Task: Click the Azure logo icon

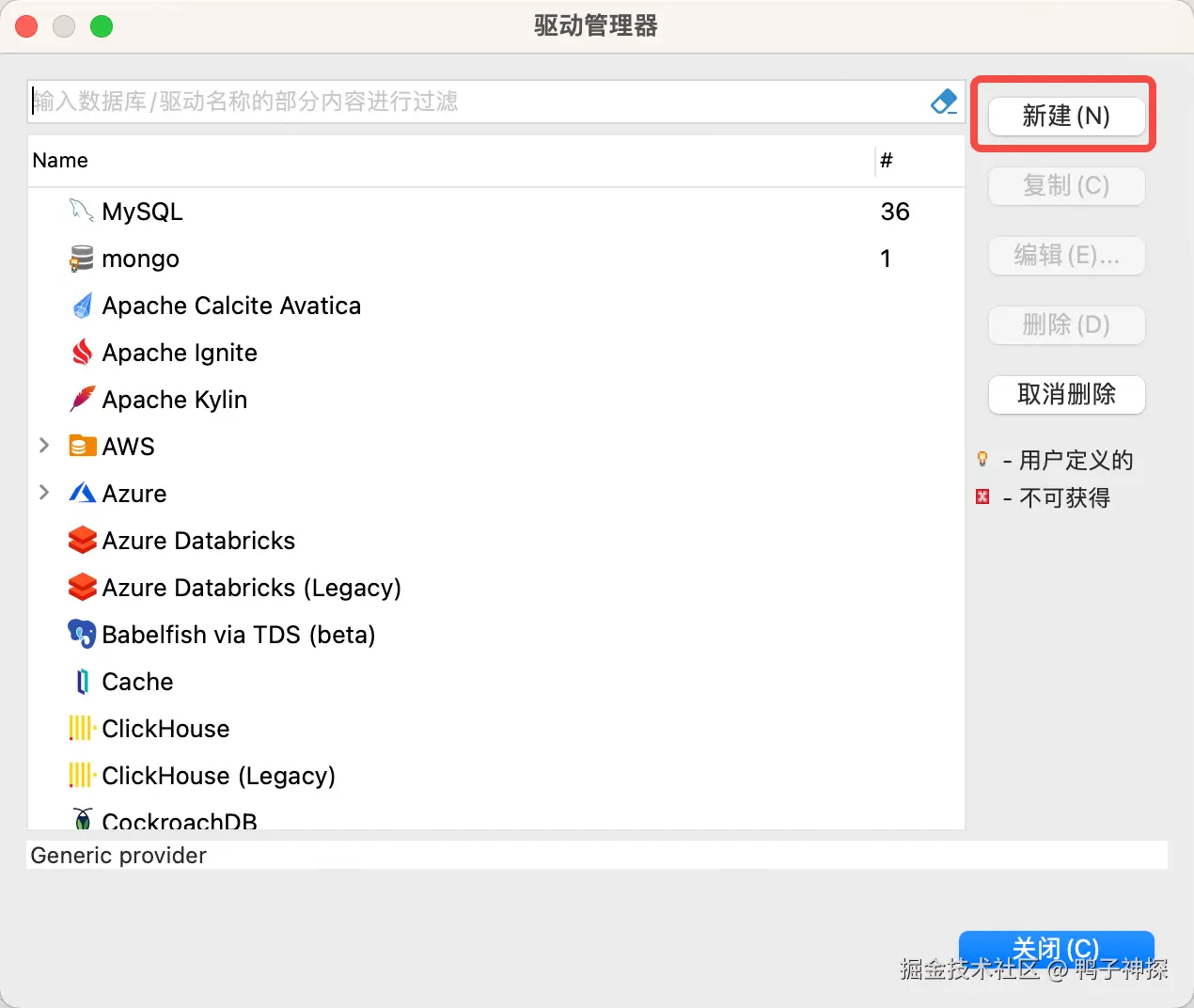Action: tap(82, 493)
